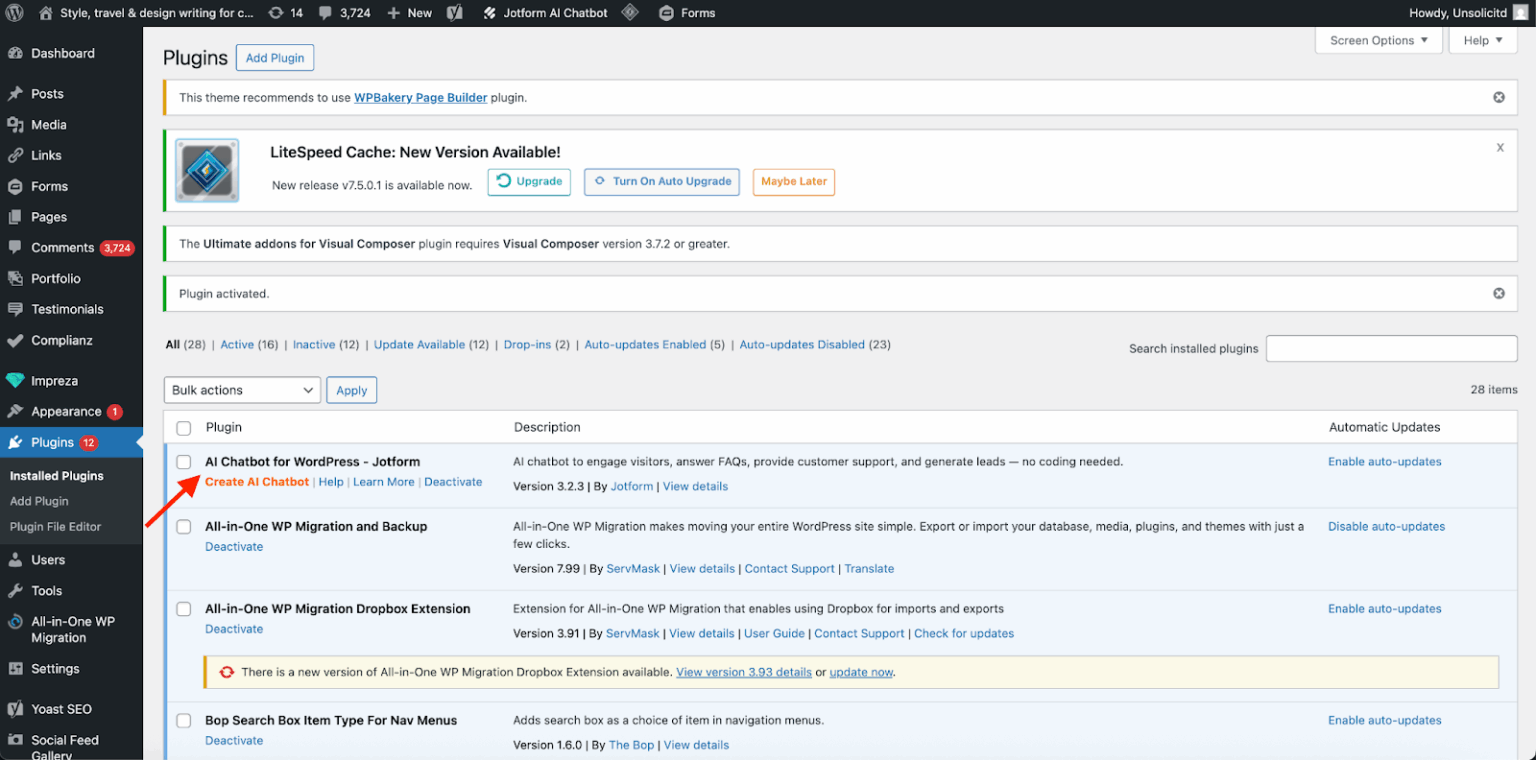The width and height of the screenshot is (1536, 760).
Task: Click the Create AI Chatbot link
Action: [257, 481]
